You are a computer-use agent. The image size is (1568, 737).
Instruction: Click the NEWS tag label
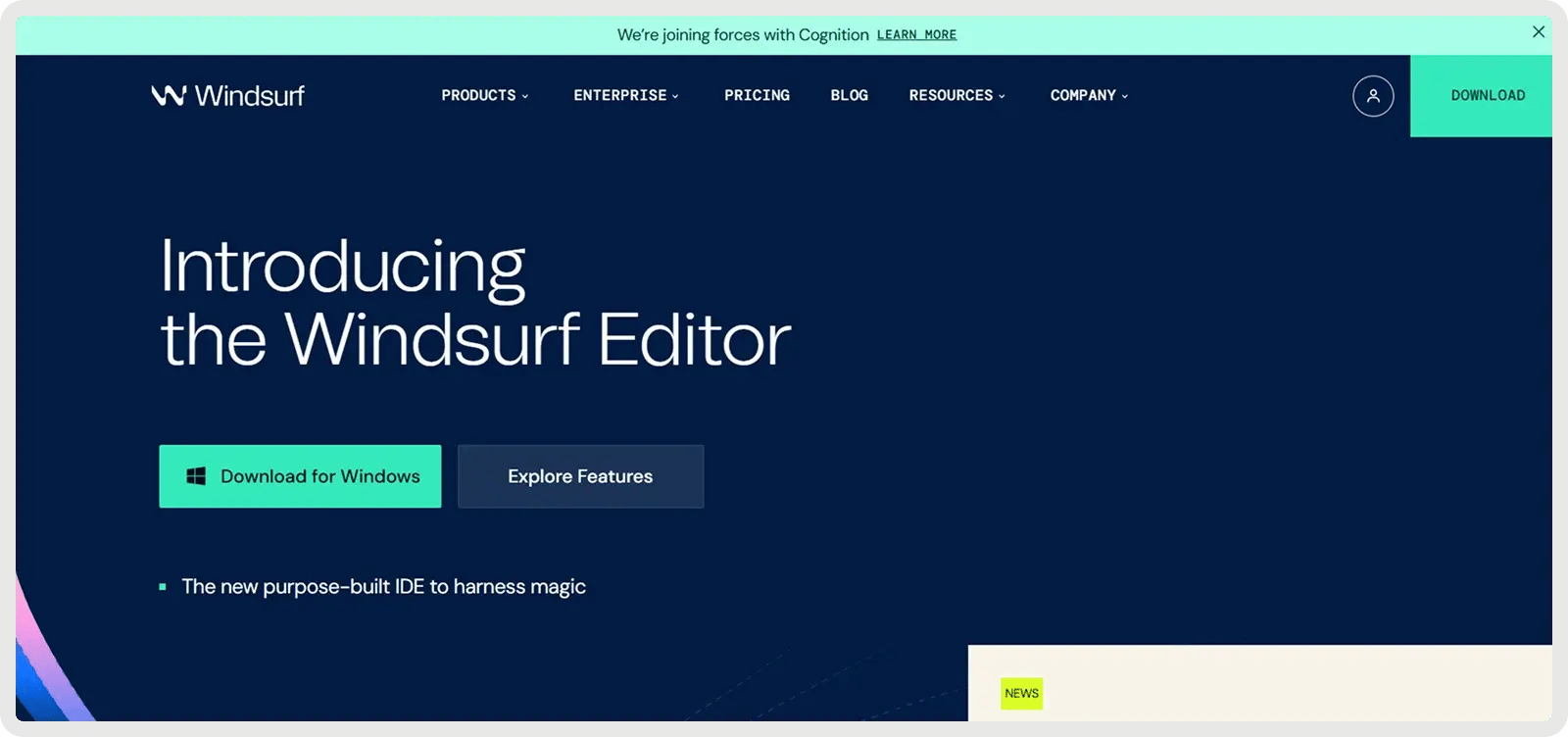pyautogui.click(x=1021, y=694)
